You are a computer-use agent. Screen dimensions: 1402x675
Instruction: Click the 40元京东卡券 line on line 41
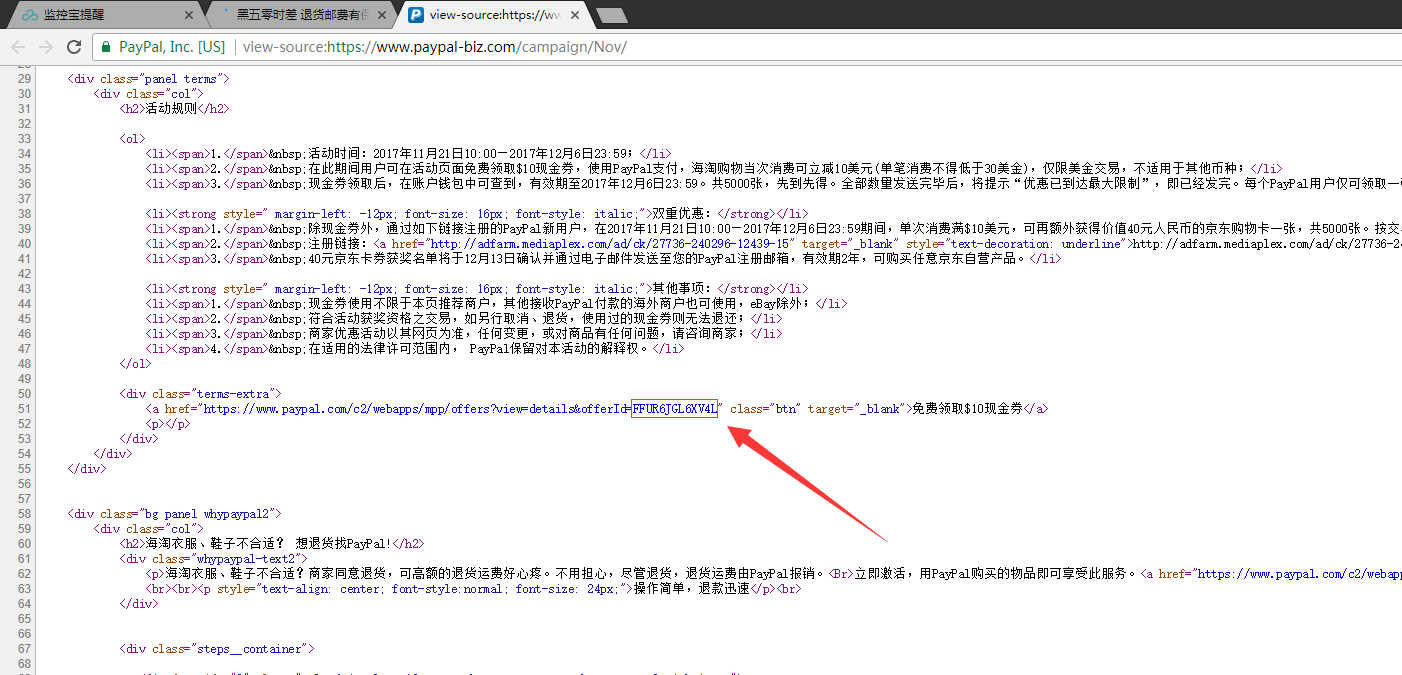click(603, 258)
